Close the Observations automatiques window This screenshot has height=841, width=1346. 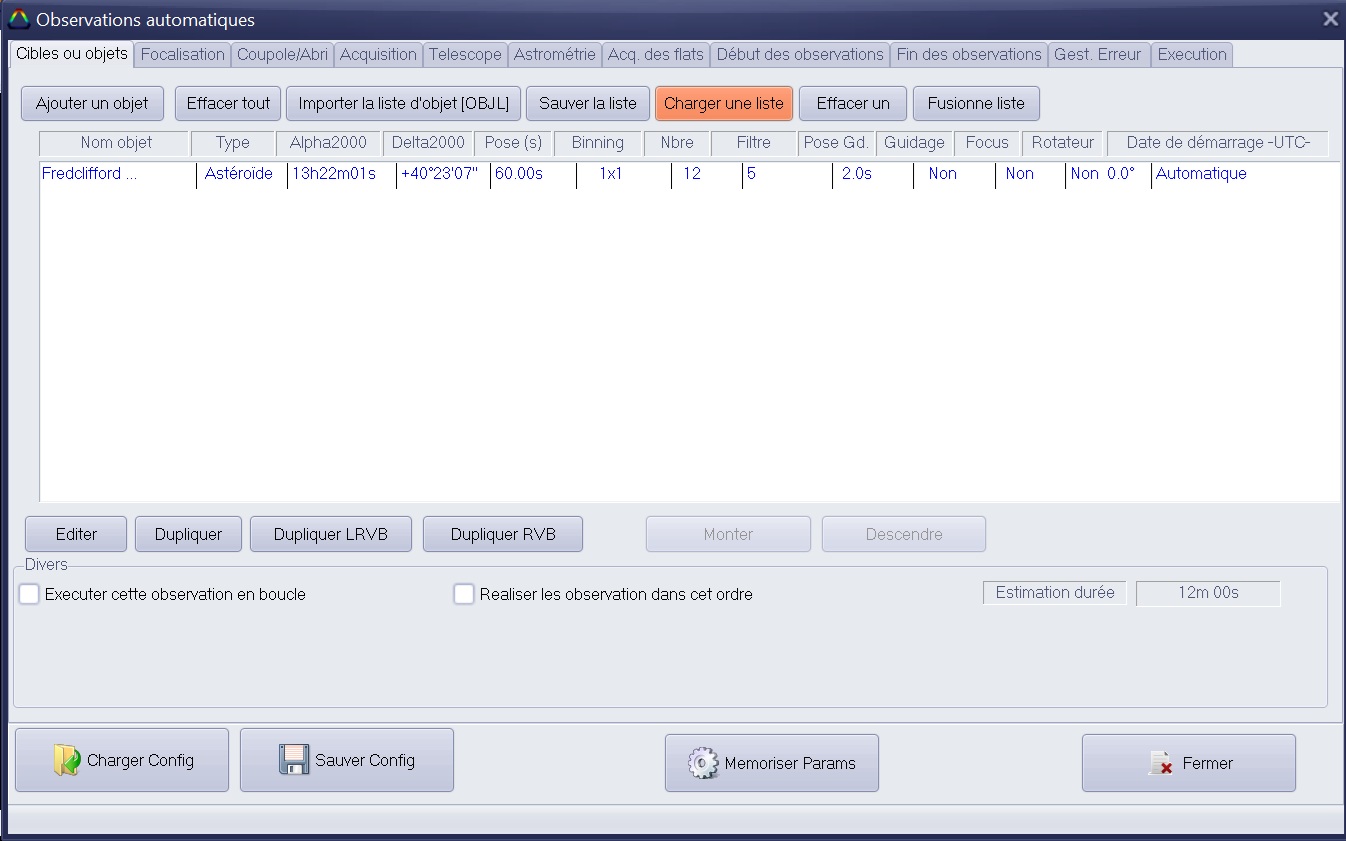tap(1329, 19)
